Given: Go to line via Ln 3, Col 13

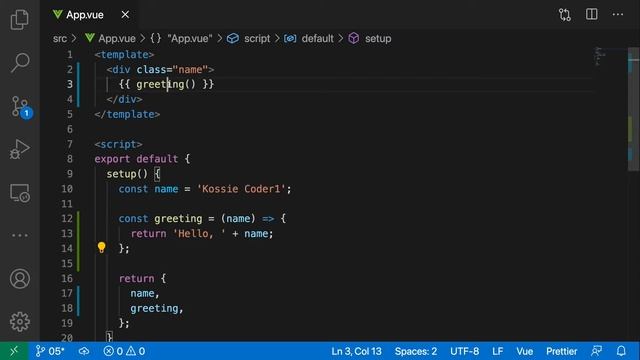Looking at the screenshot, I should coord(356,351).
